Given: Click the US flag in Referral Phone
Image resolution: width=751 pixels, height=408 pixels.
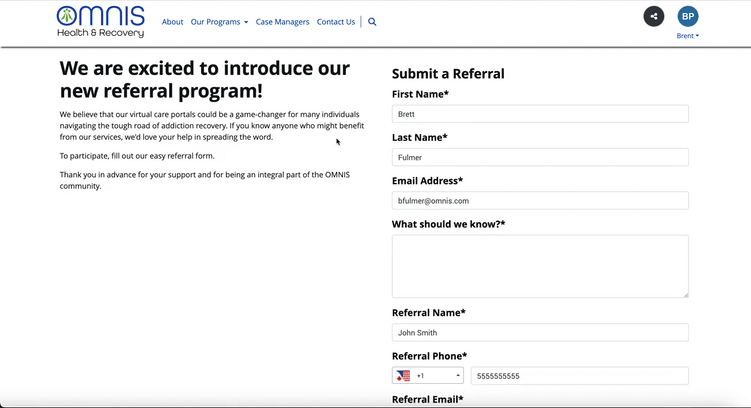Looking at the screenshot, I should [403, 376].
